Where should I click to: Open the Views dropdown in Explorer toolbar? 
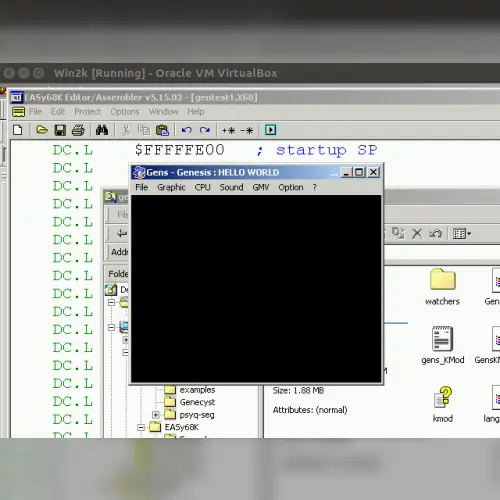click(462, 234)
